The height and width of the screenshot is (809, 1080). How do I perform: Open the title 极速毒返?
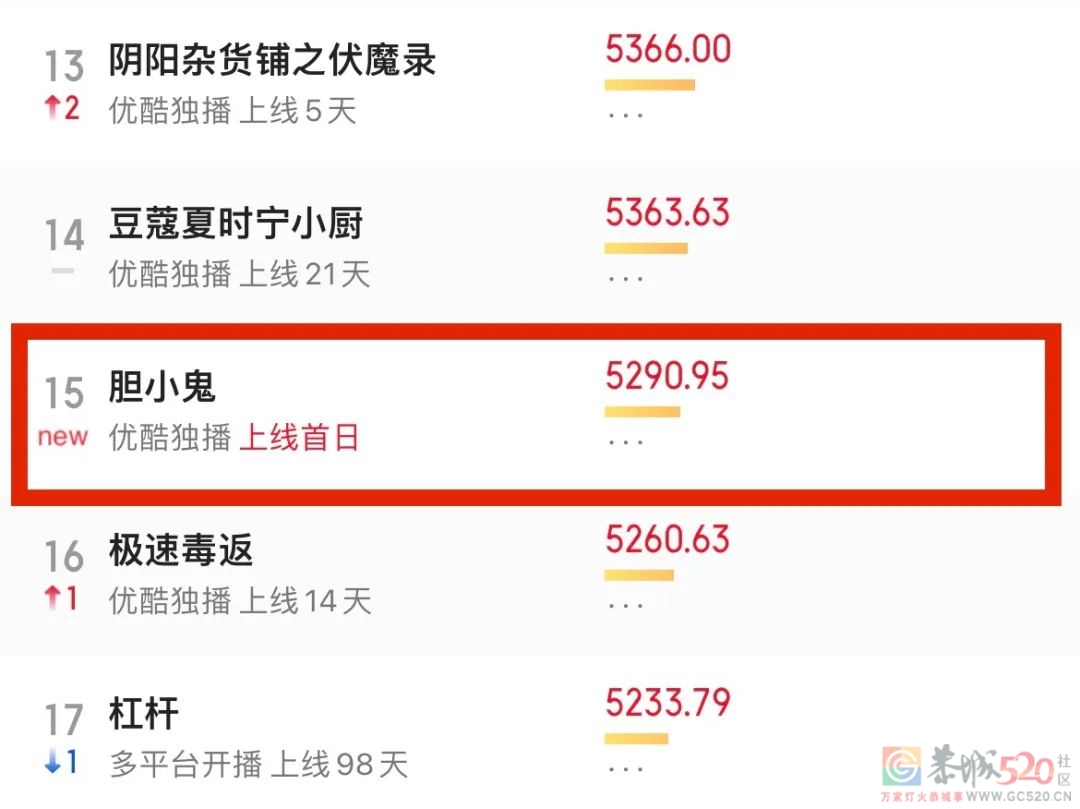[181, 551]
